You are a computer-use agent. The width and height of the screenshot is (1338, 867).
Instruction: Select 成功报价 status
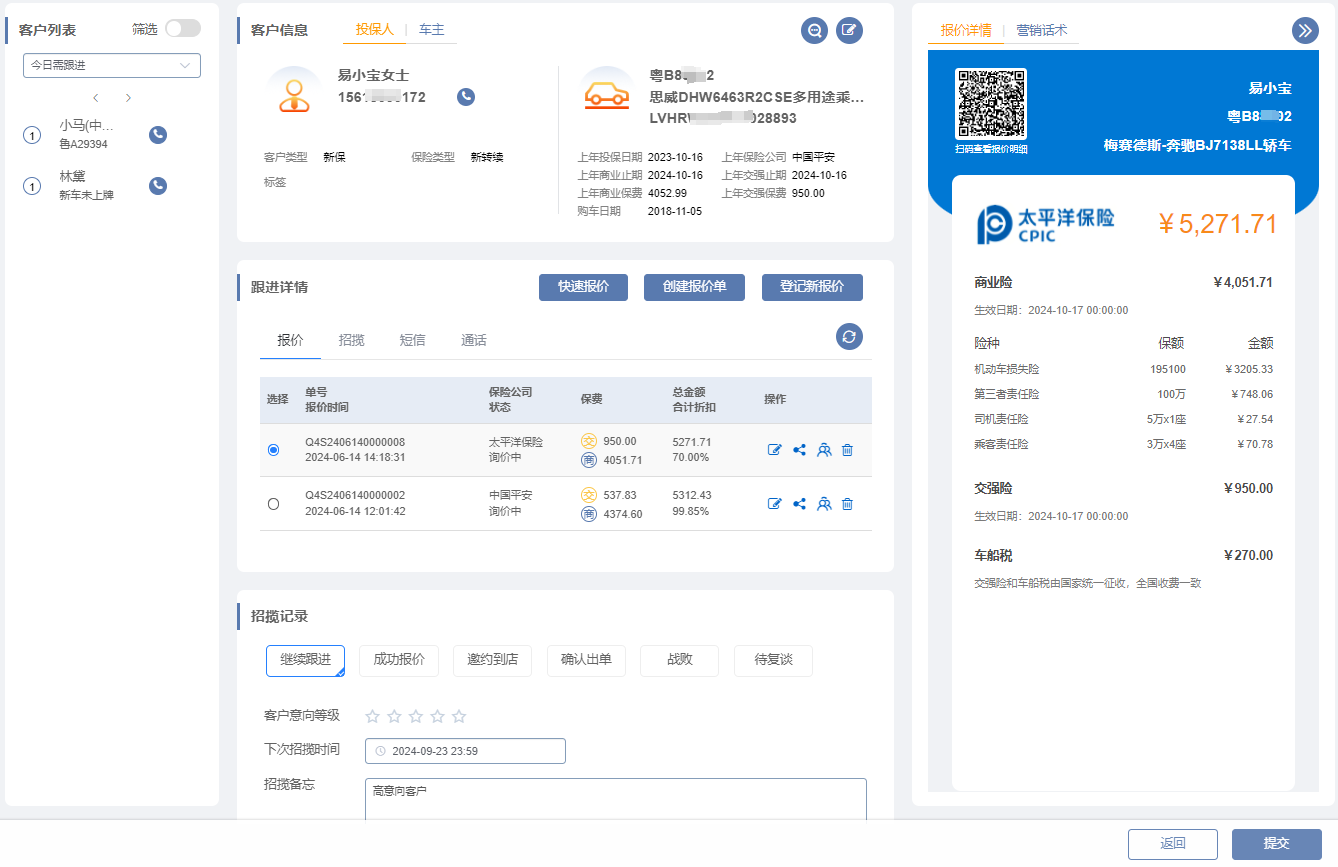point(399,660)
